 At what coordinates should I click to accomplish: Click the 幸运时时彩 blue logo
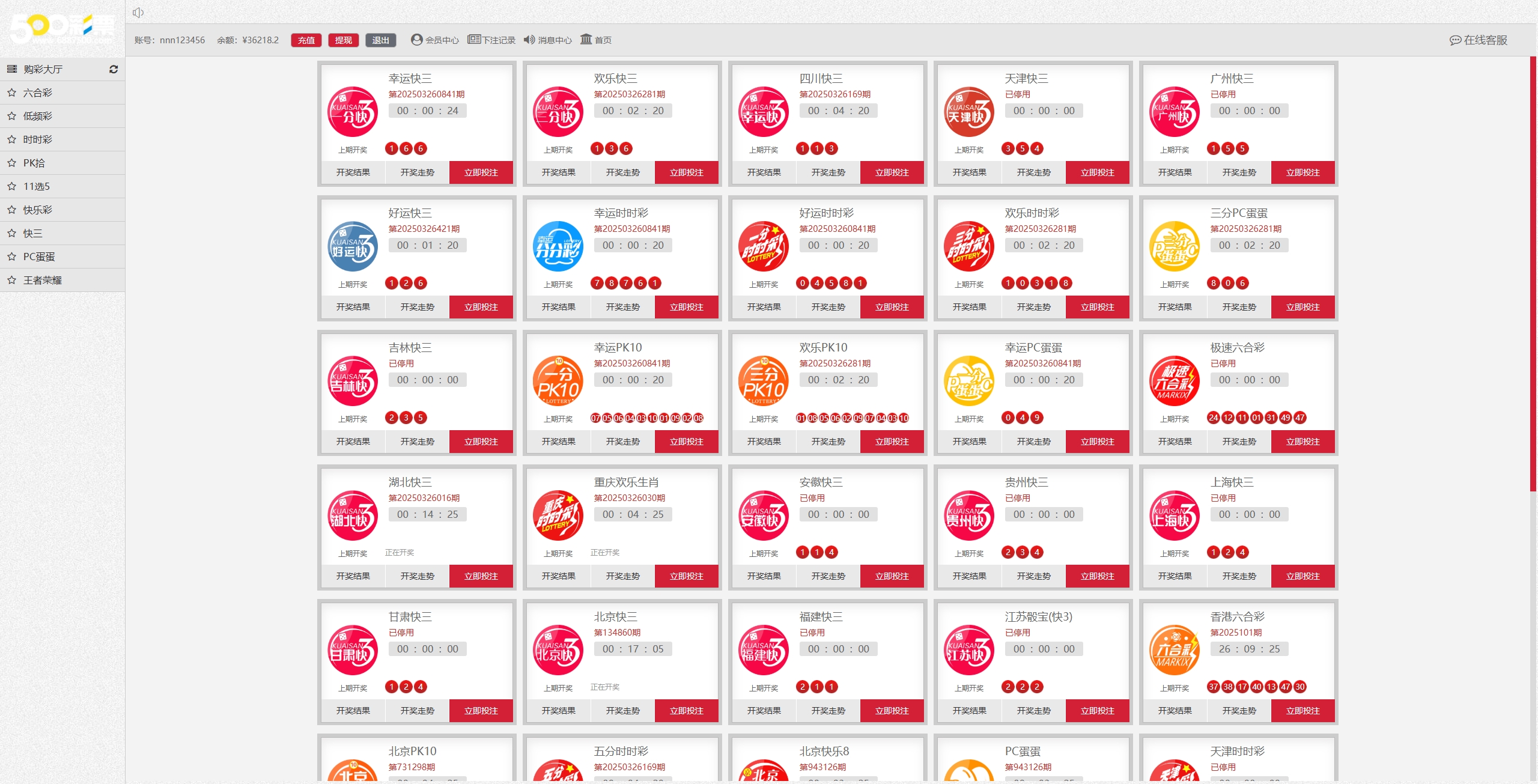[x=558, y=246]
